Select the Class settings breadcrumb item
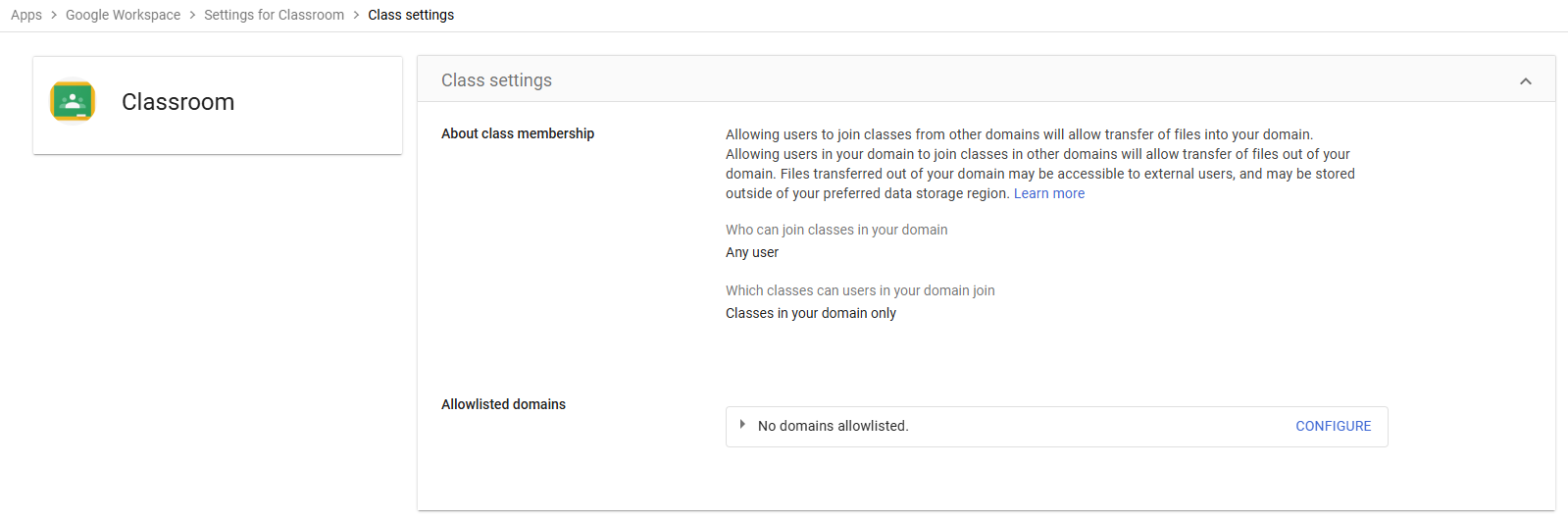Viewport: 1568px width, 521px height. point(411,15)
